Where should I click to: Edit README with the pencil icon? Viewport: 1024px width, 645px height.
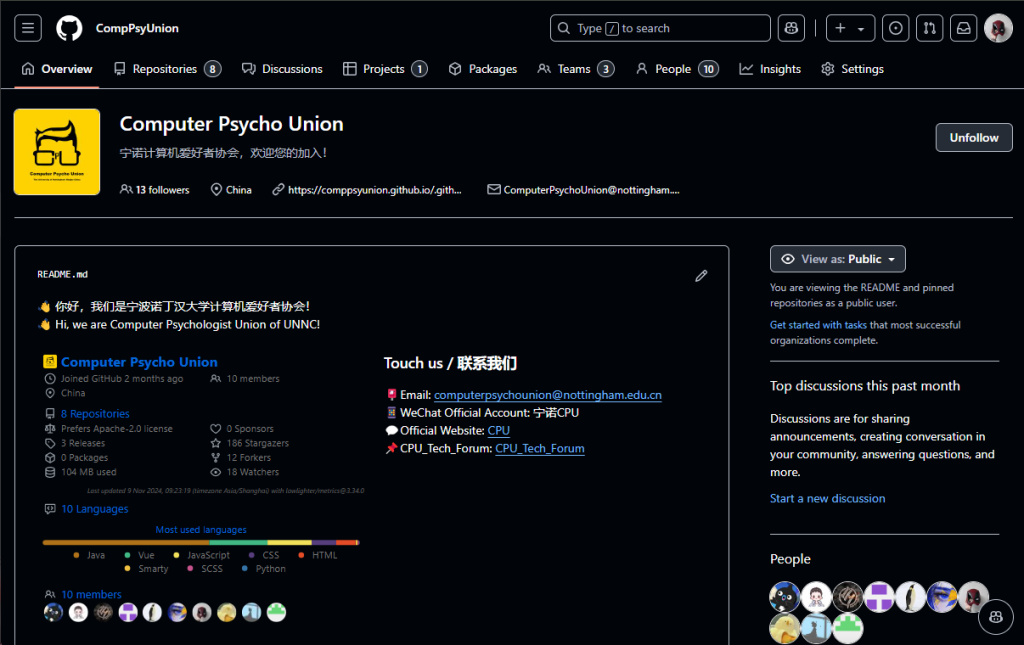(x=701, y=275)
